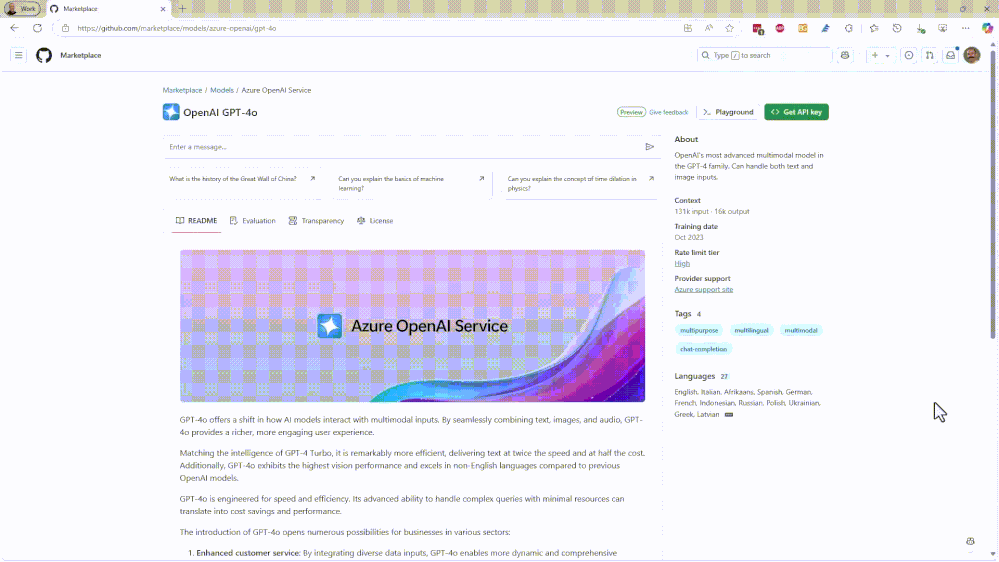Open the time dilation prompt arrow

coord(651,178)
